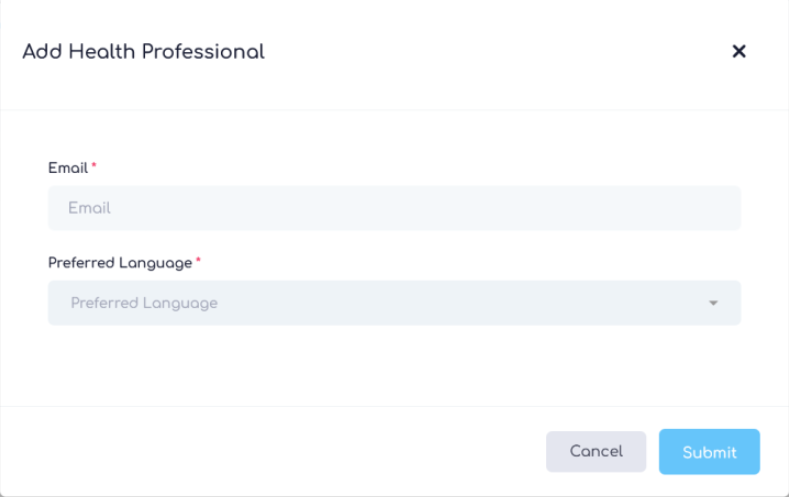Click the red asterisk beside Preferred Language
789x497 pixels.
pos(198,261)
